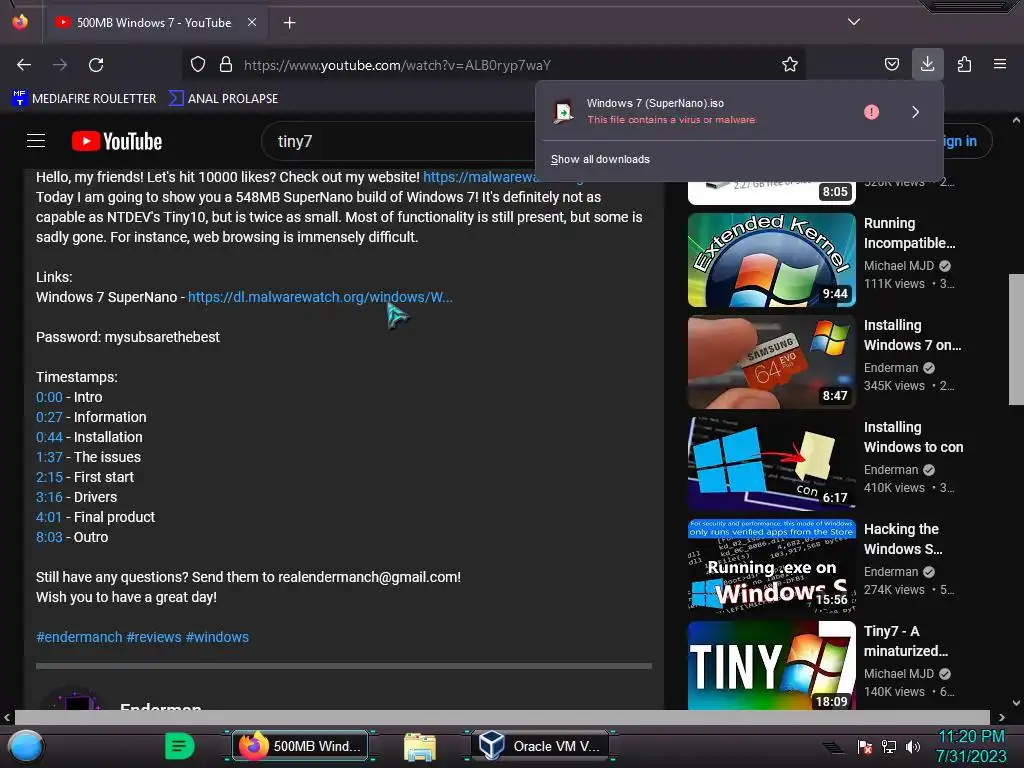Viewport: 1024px width, 768px height.
Task: Jump to 8:03 Outro timestamp
Action: pyautogui.click(x=49, y=537)
